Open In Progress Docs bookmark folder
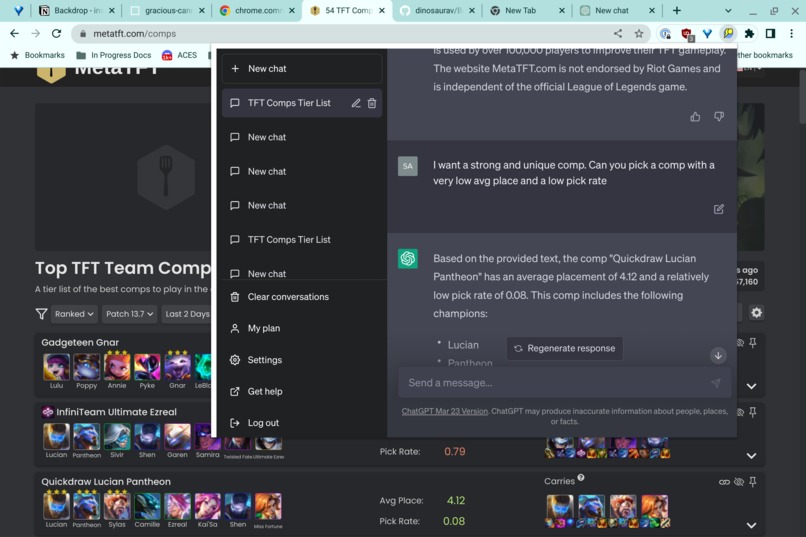 (114, 55)
